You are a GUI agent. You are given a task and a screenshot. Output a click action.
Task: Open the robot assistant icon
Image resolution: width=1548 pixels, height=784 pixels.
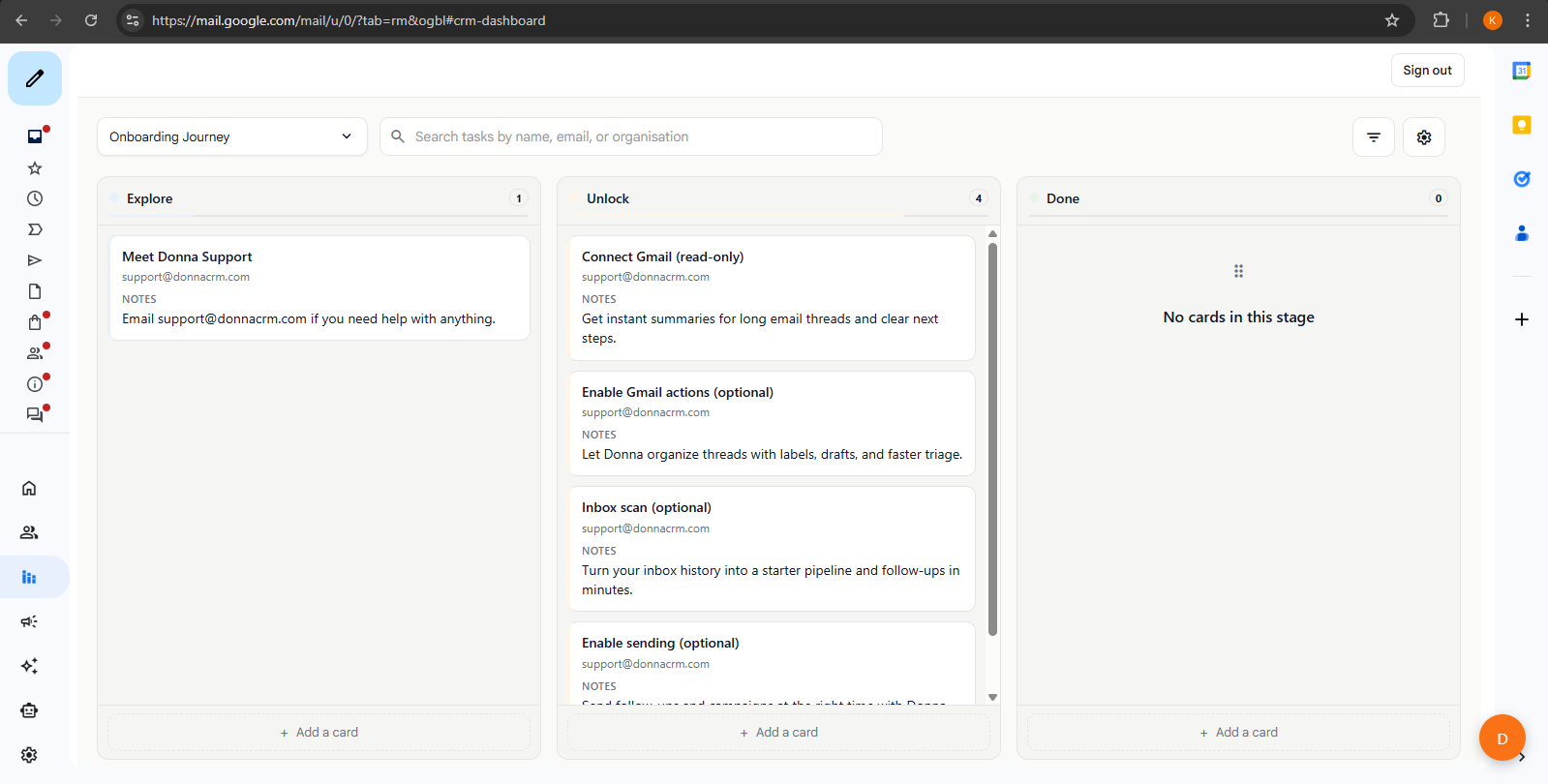point(29,710)
